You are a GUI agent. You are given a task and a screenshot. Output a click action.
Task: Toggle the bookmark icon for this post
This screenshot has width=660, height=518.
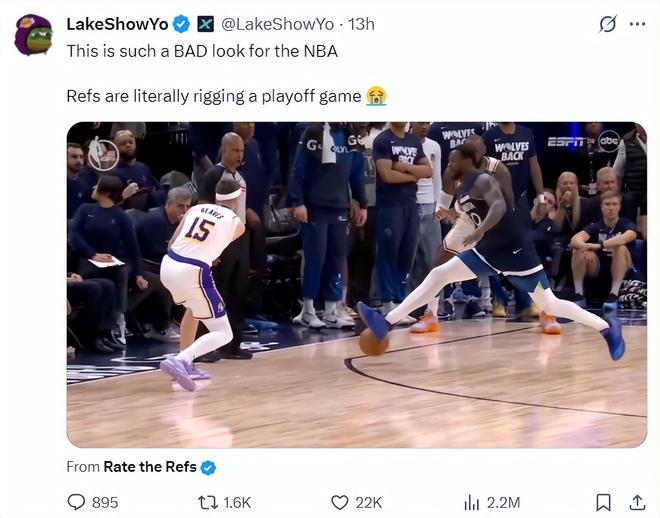pyautogui.click(x=603, y=502)
